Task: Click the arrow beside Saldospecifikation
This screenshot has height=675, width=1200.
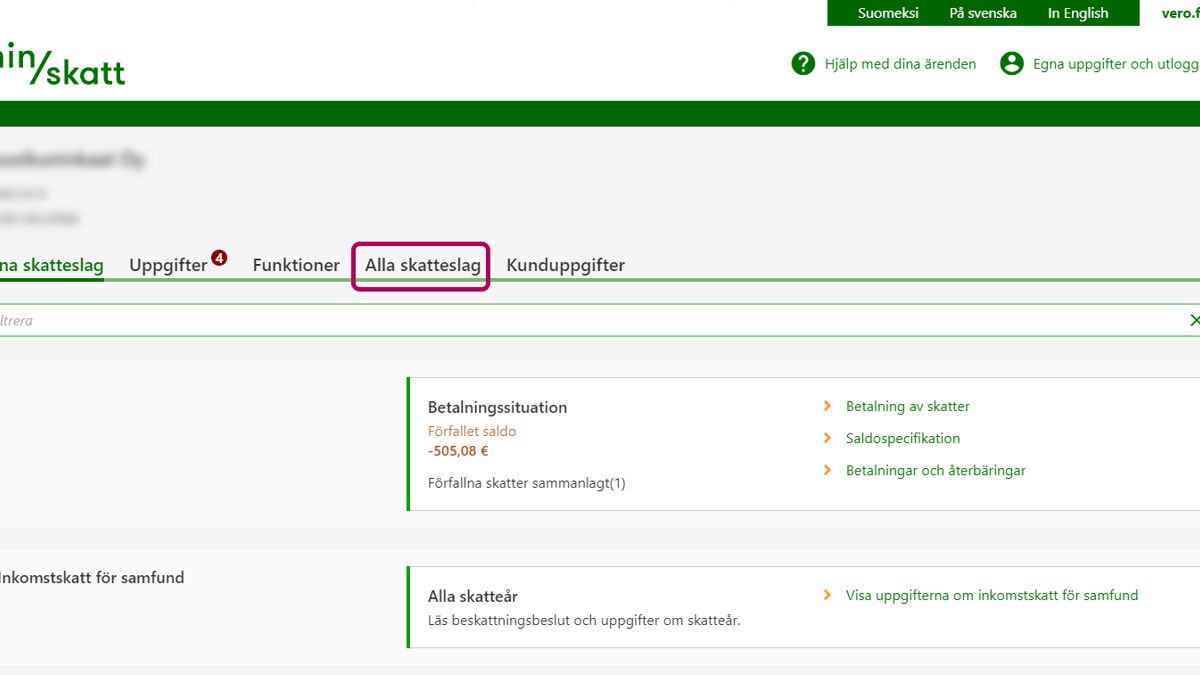Action: (827, 438)
